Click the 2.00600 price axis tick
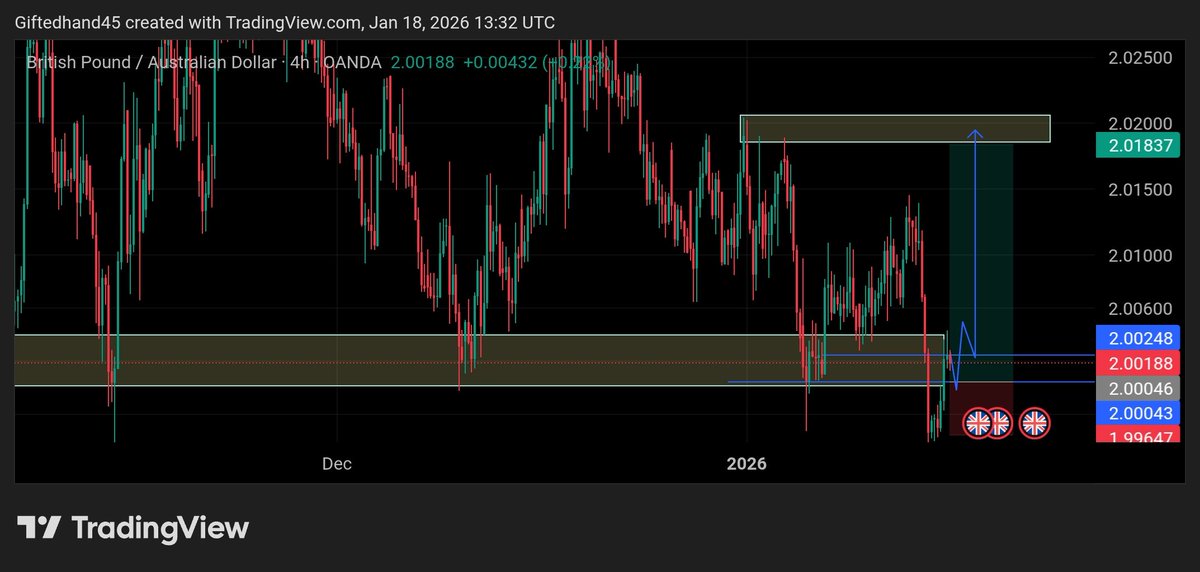Viewport: 1200px width, 572px height. point(1140,309)
